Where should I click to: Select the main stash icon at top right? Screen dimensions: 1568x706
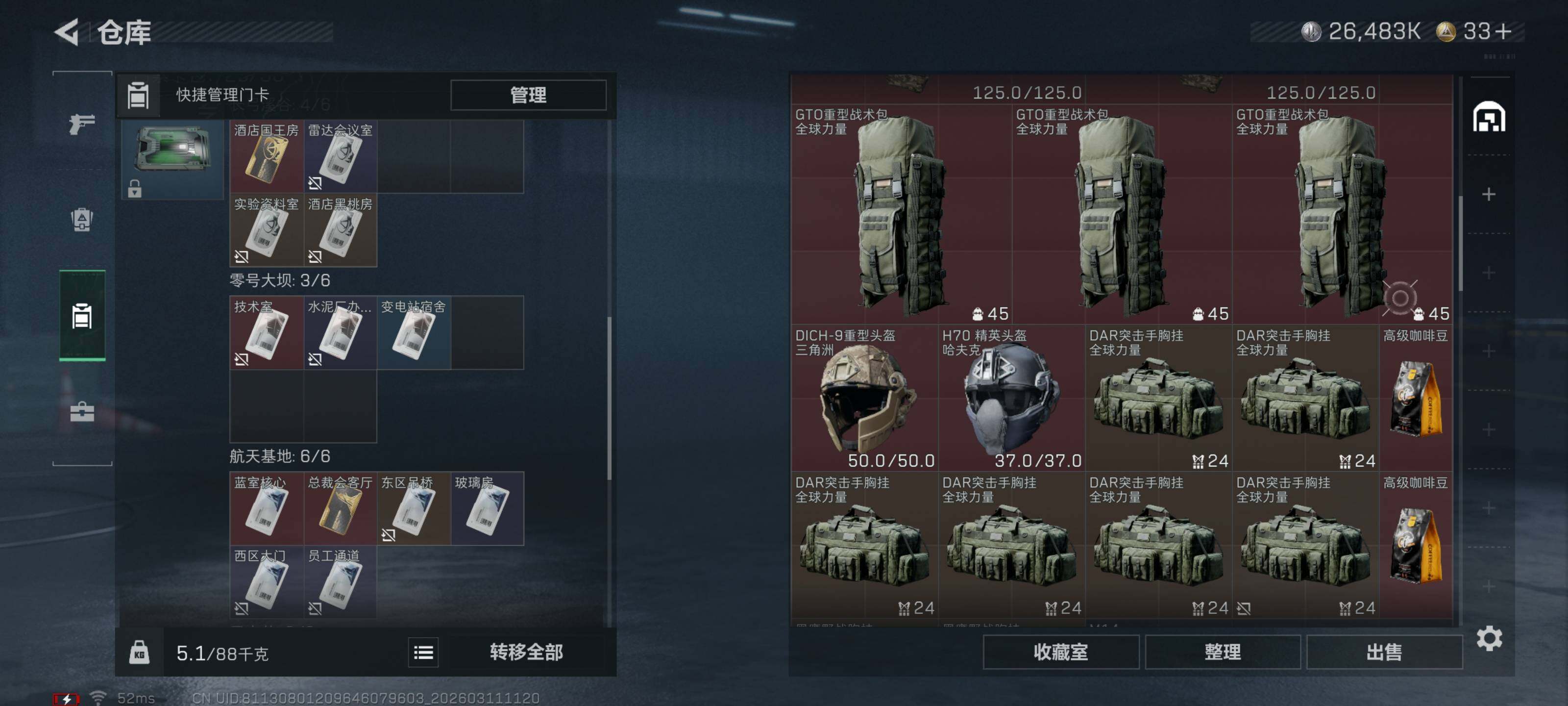click(x=1489, y=117)
